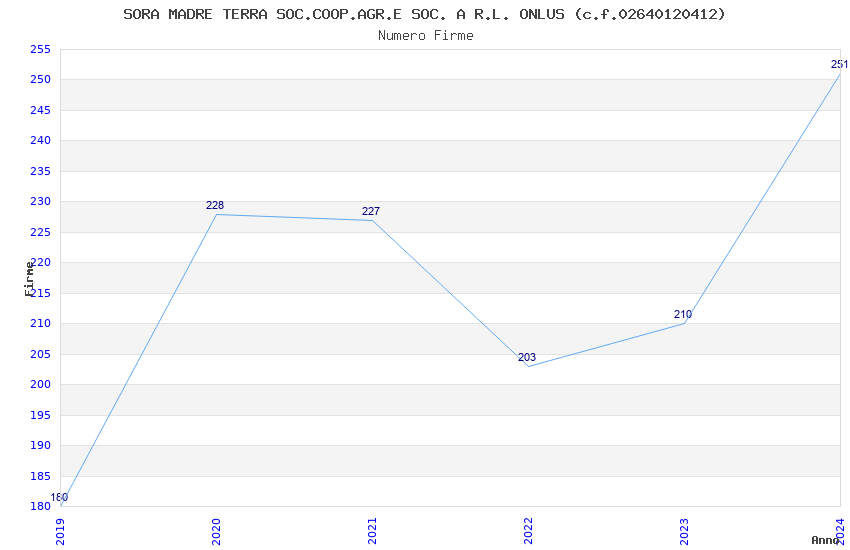Click the subtitle Numero Firme
This screenshot has height=550, width=850.
(x=426, y=35)
